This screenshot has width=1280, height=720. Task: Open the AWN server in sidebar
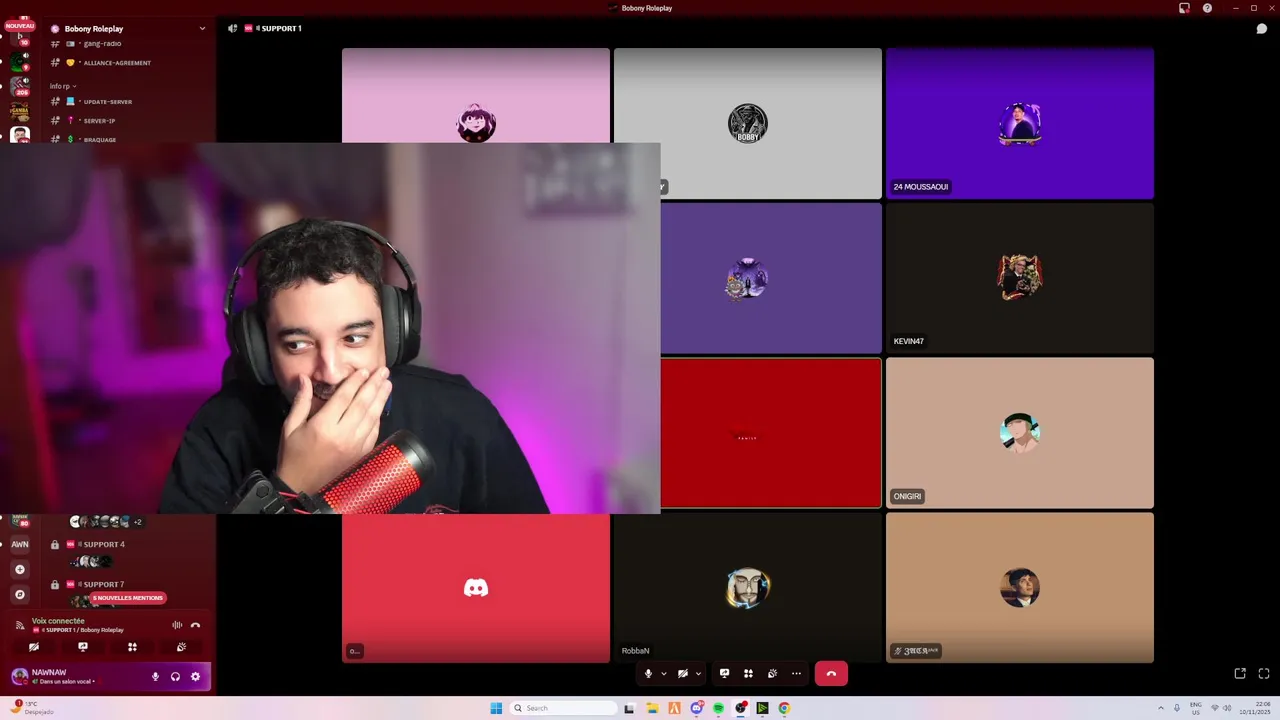pyautogui.click(x=19, y=544)
